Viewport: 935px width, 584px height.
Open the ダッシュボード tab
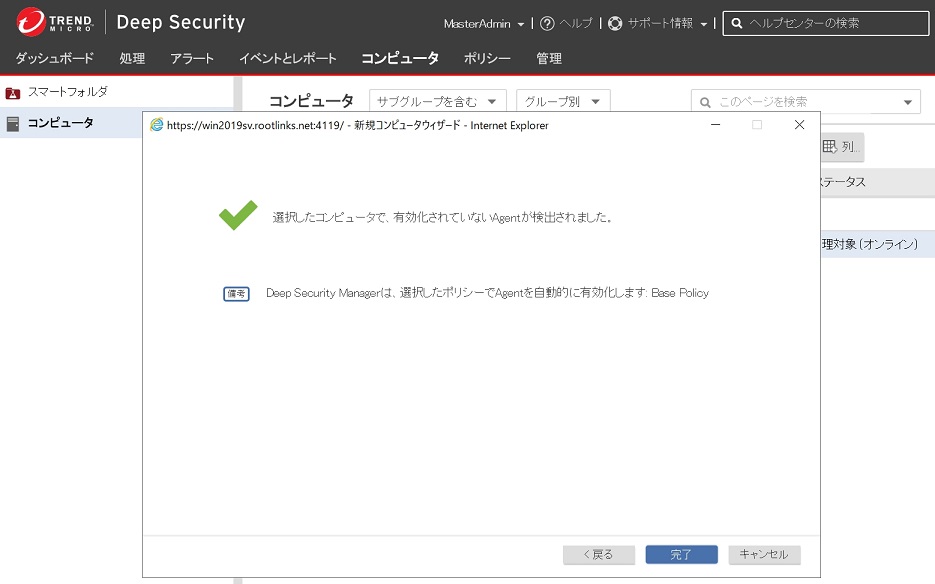click(54, 58)
